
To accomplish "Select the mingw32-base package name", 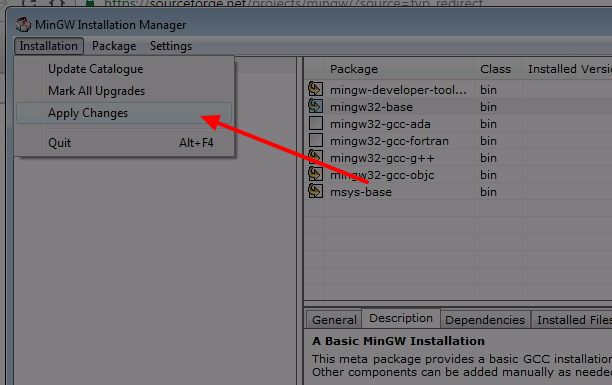I will pos(371,107).
